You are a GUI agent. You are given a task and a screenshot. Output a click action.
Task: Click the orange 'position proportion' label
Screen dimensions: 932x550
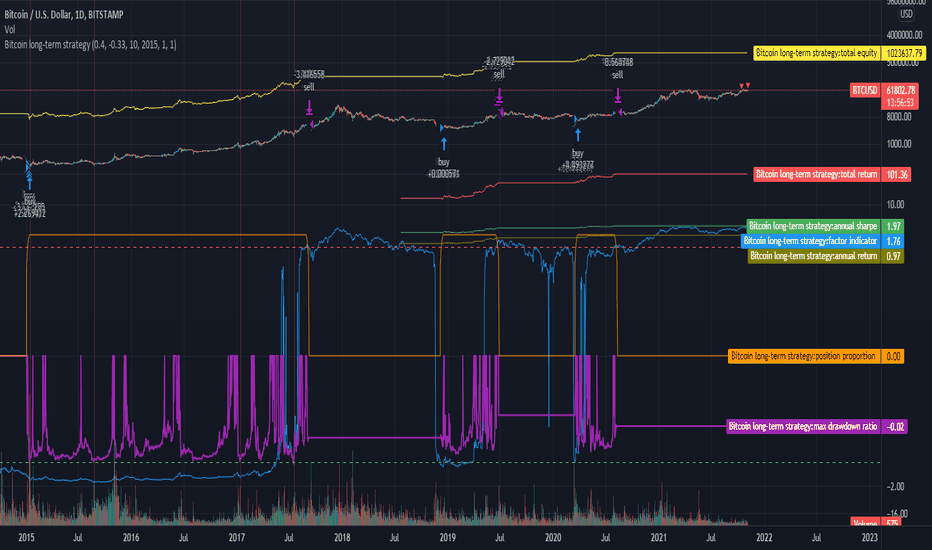(x=804, y=356)
